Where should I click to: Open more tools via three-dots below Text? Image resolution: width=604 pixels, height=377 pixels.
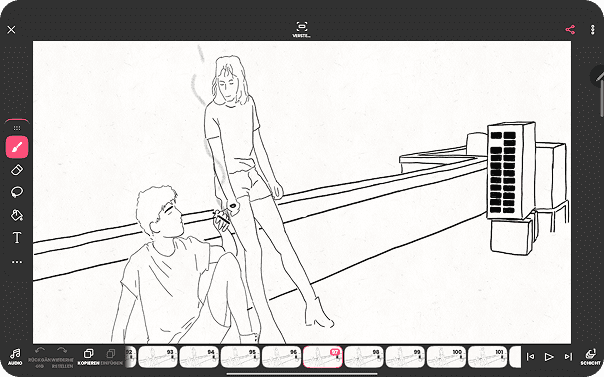coord(17,262)
